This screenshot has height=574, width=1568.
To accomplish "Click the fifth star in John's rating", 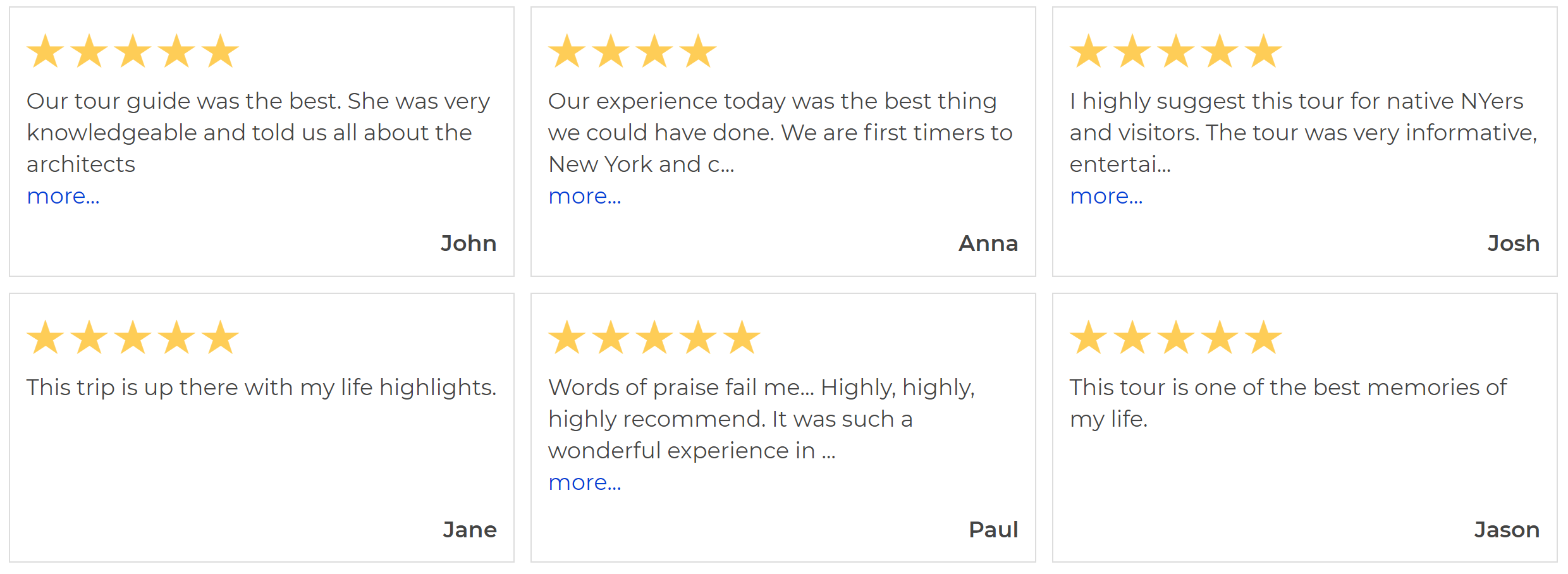I will click(220, 51).
